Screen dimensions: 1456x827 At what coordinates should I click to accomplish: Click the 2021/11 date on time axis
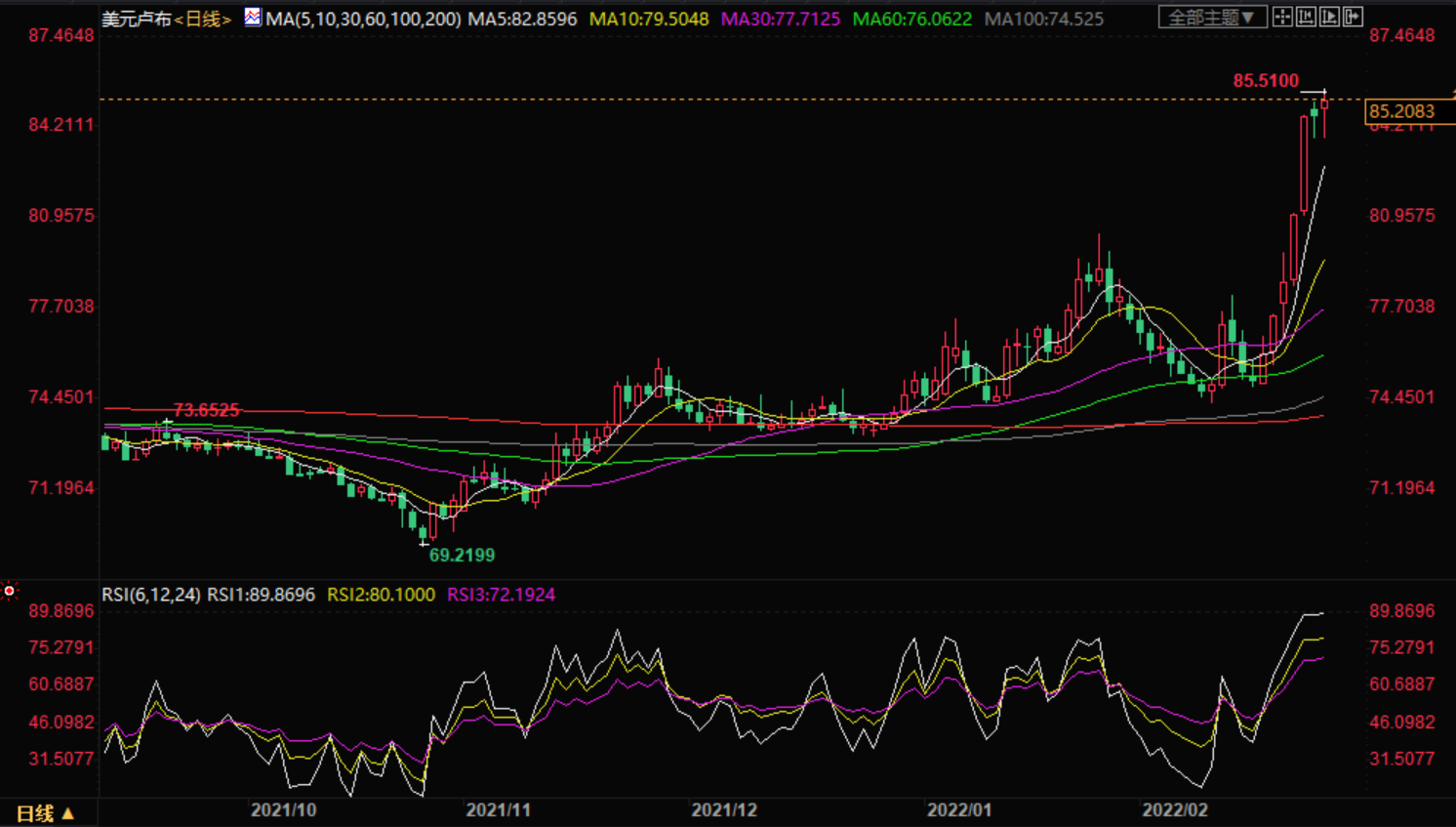[499, 810]
